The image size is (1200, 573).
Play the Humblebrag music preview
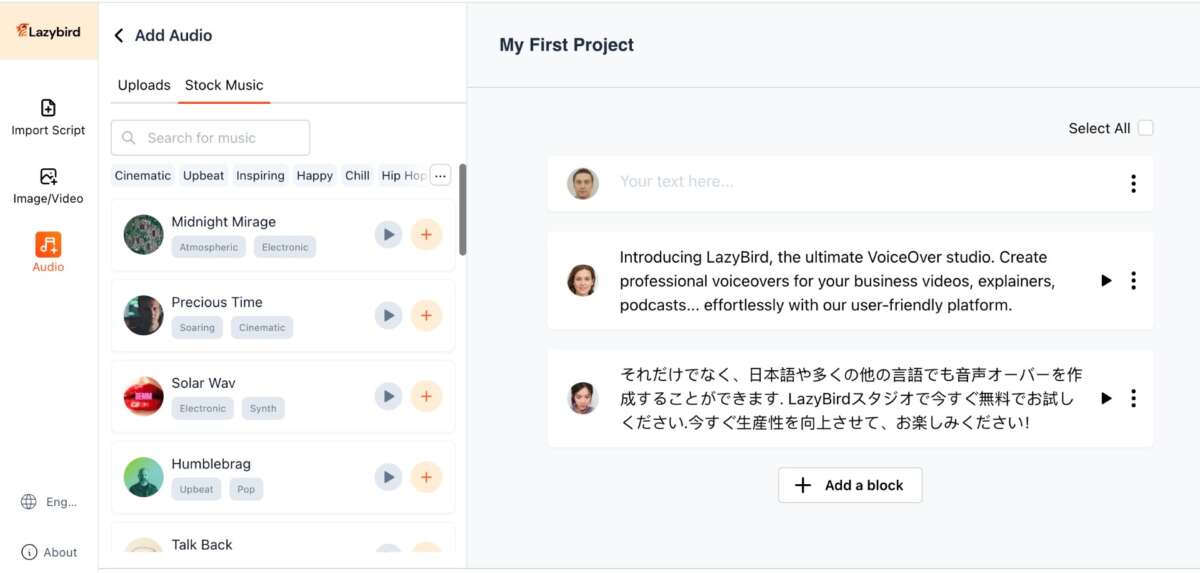[x=388, y=477]
